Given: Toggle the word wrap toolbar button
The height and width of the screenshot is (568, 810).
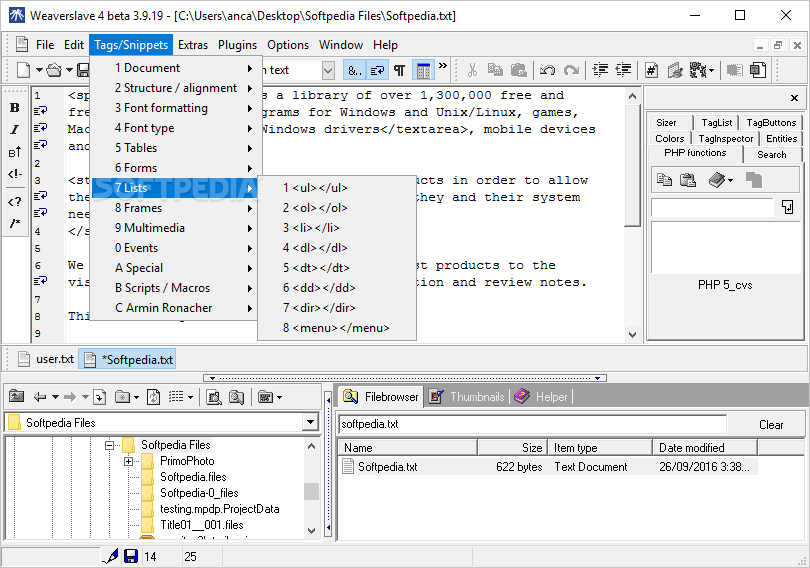Looking at the screenshot, I should [377, 70].
